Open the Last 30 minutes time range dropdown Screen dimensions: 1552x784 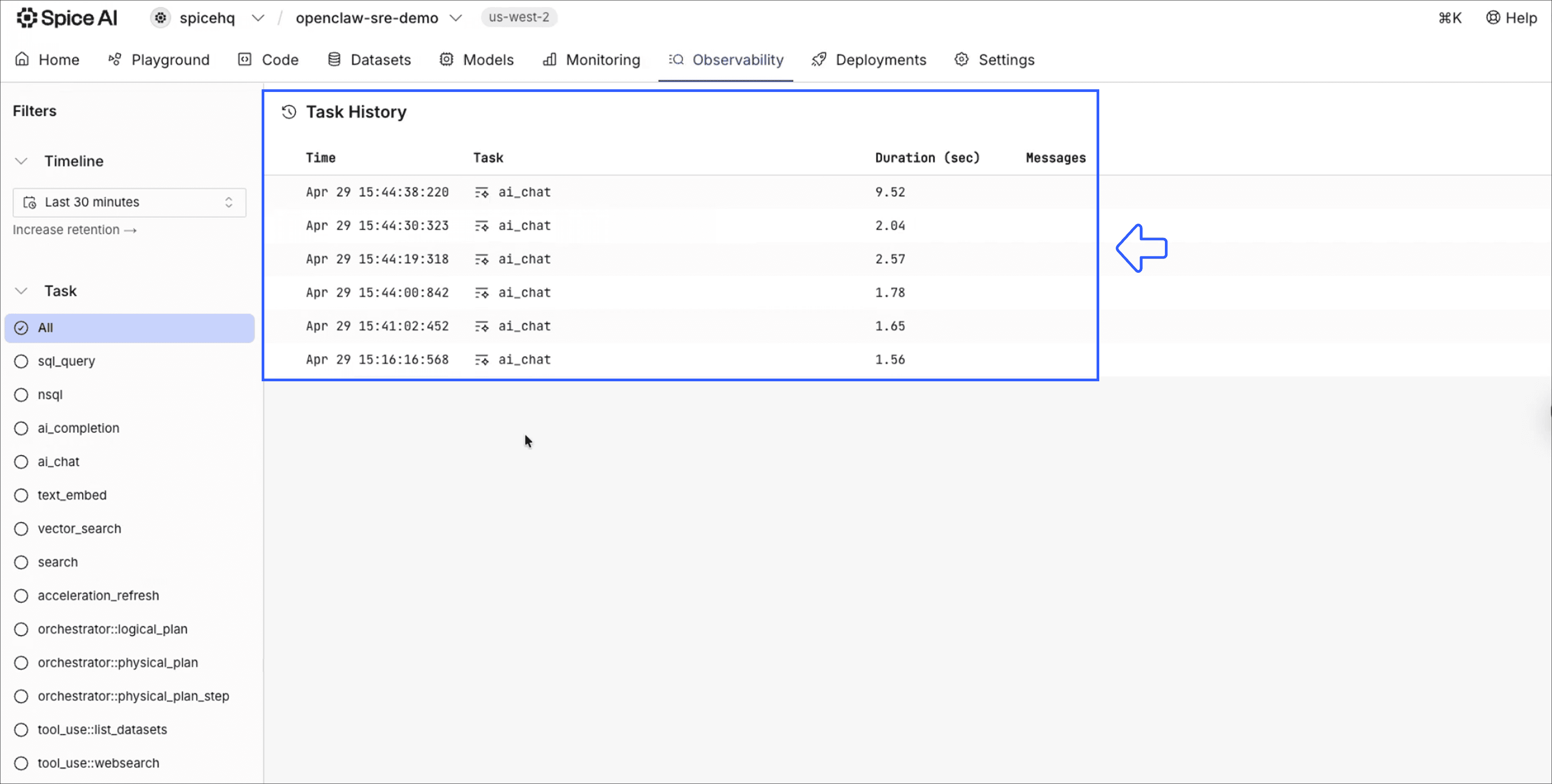[x=129, y=202]
